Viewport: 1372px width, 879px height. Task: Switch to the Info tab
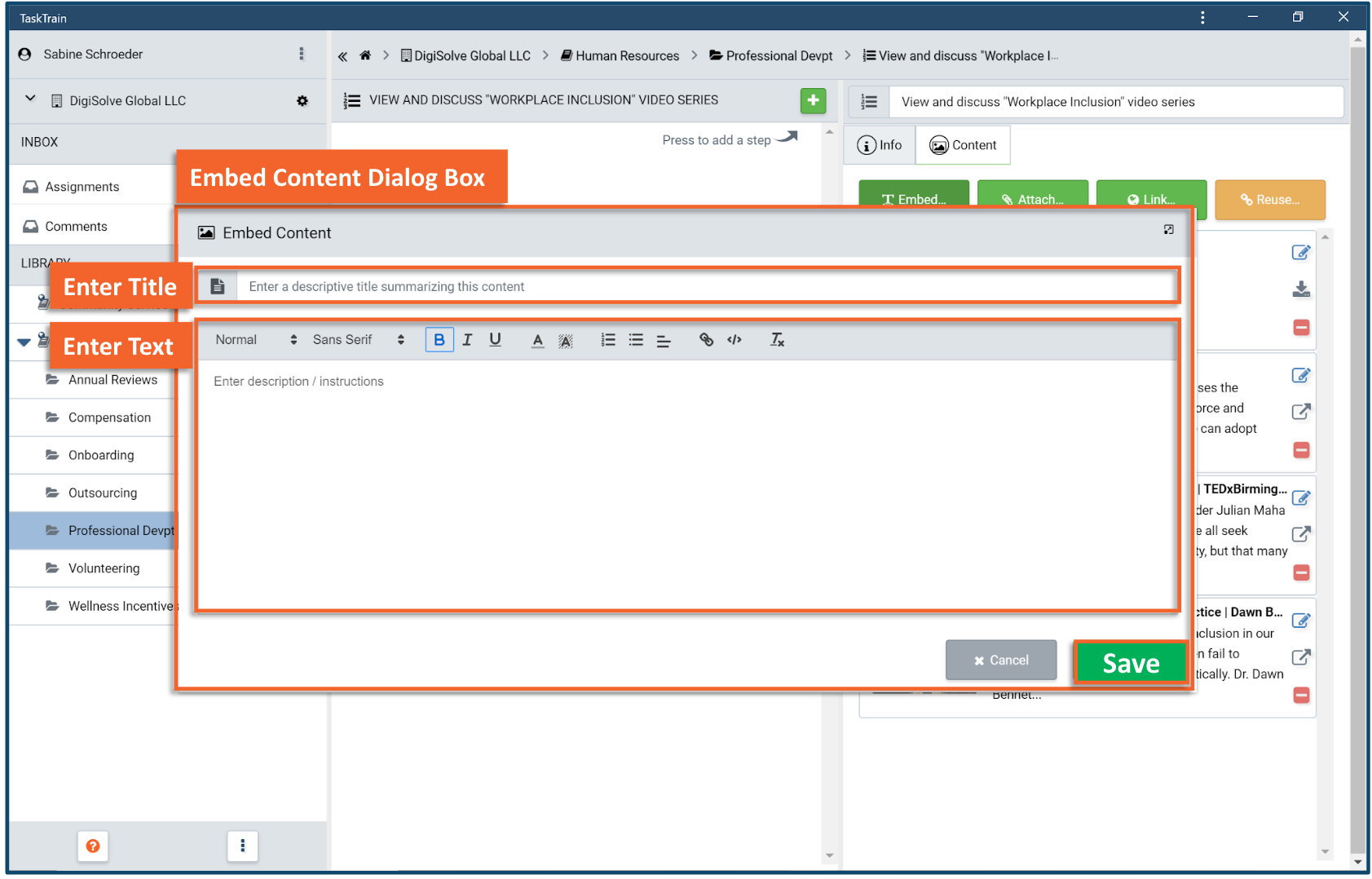pos(880,145)
